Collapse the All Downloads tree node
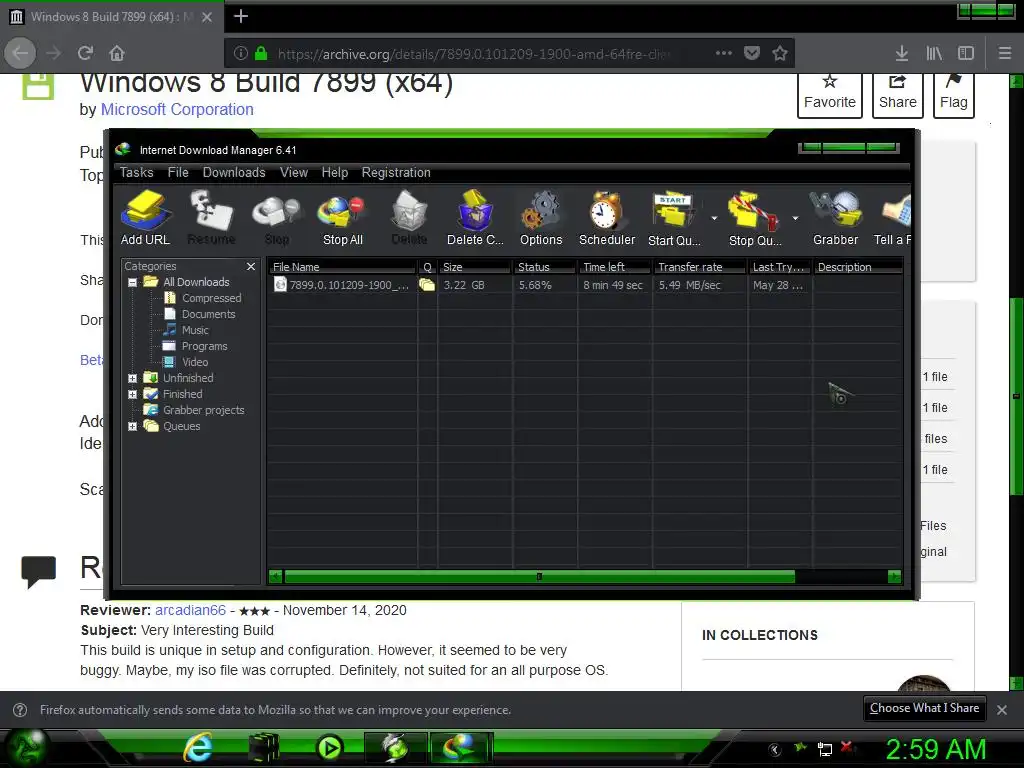This screenshot has width=1024, height=768. coord(133,283)
